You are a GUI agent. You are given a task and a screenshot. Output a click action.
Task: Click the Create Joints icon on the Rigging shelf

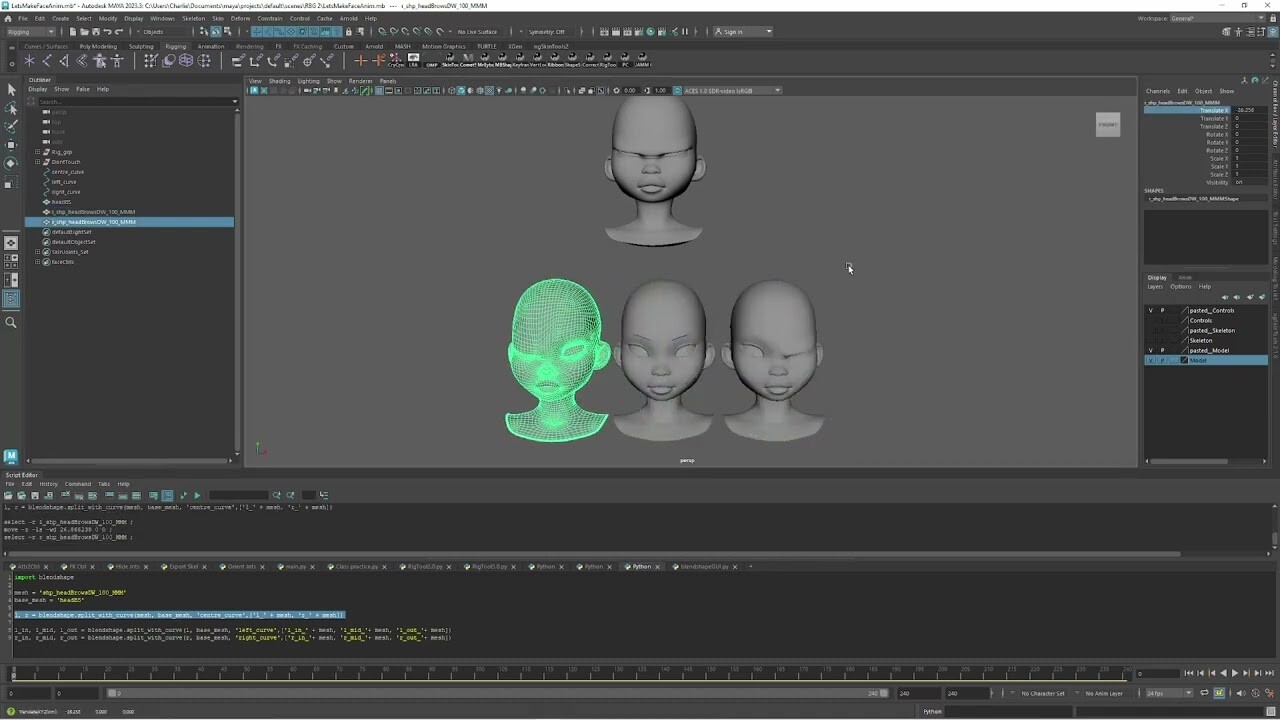click(29, 61)
